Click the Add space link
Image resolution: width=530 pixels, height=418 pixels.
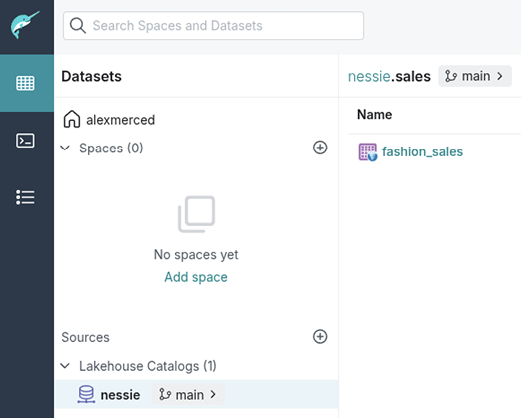[196, 277]
